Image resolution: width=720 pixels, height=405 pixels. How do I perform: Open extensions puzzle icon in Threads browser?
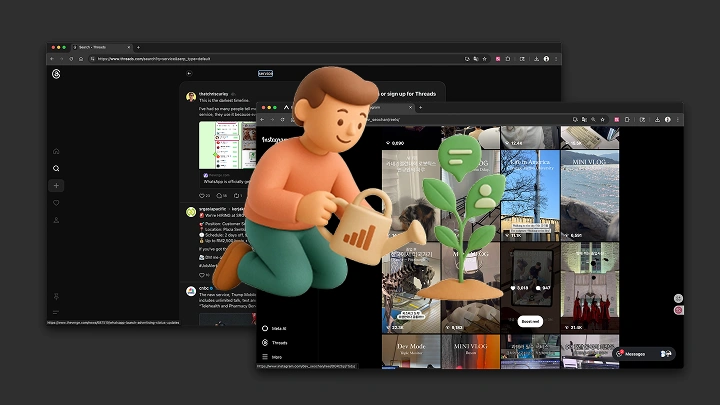pos(508,59)
